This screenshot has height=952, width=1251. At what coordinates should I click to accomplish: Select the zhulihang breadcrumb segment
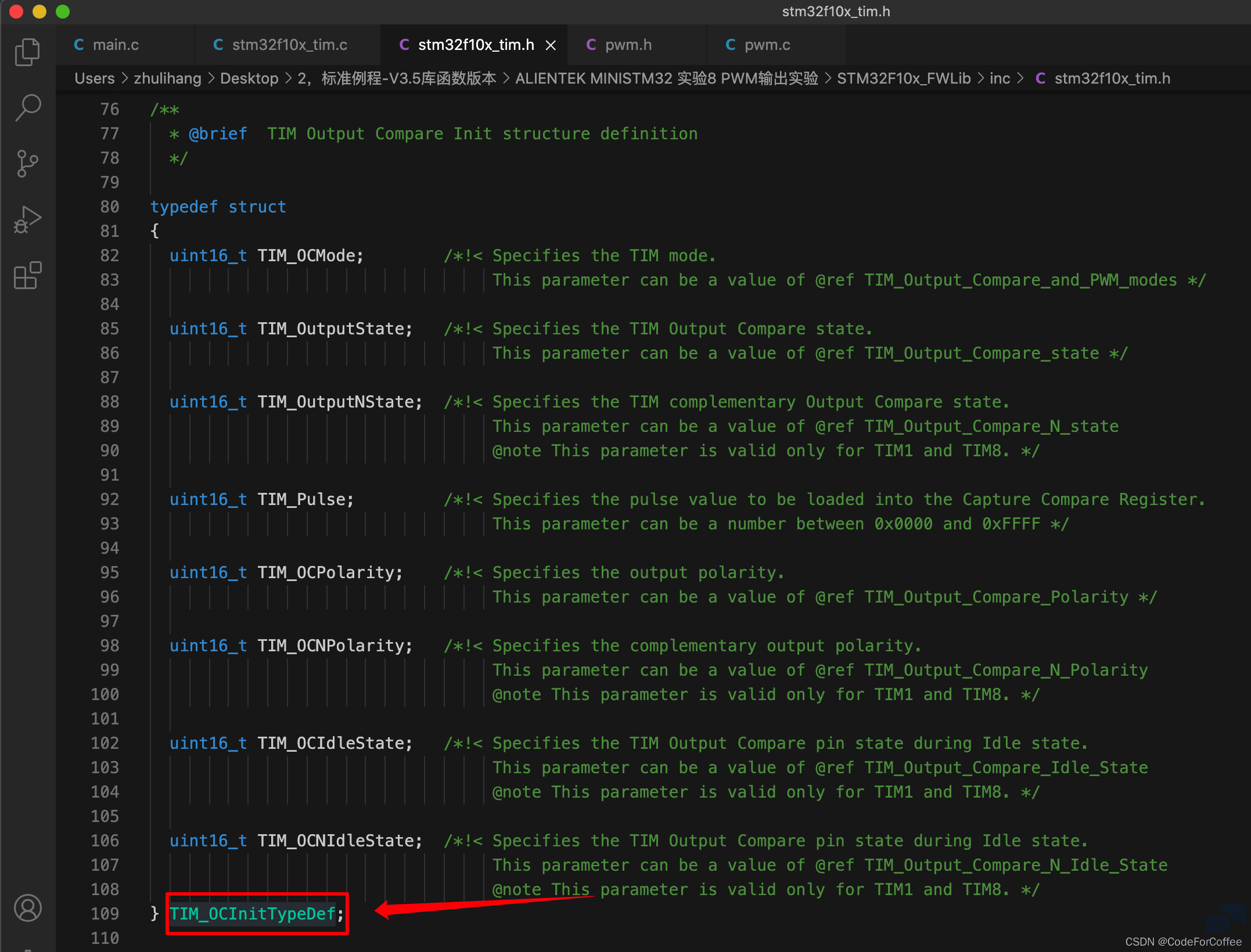pyautogui.click(x=167, y=78)
